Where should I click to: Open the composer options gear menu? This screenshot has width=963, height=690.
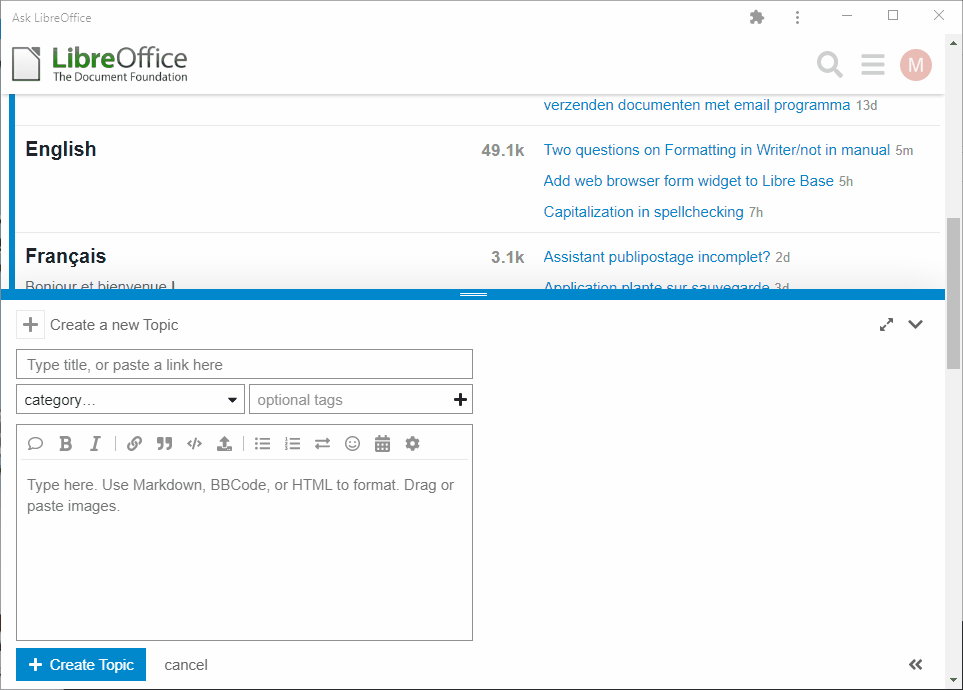(x=412, y=444)
